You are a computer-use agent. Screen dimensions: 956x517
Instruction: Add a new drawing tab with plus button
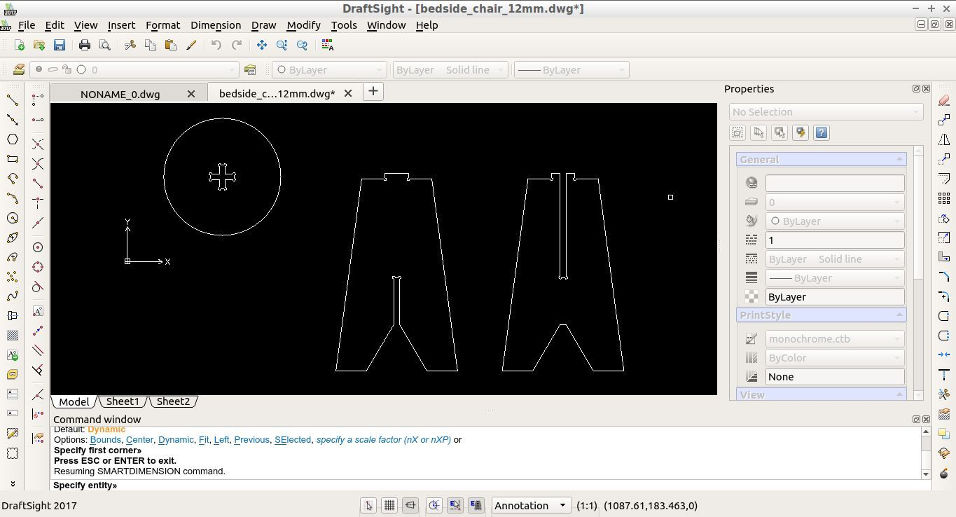pos(373,91)
